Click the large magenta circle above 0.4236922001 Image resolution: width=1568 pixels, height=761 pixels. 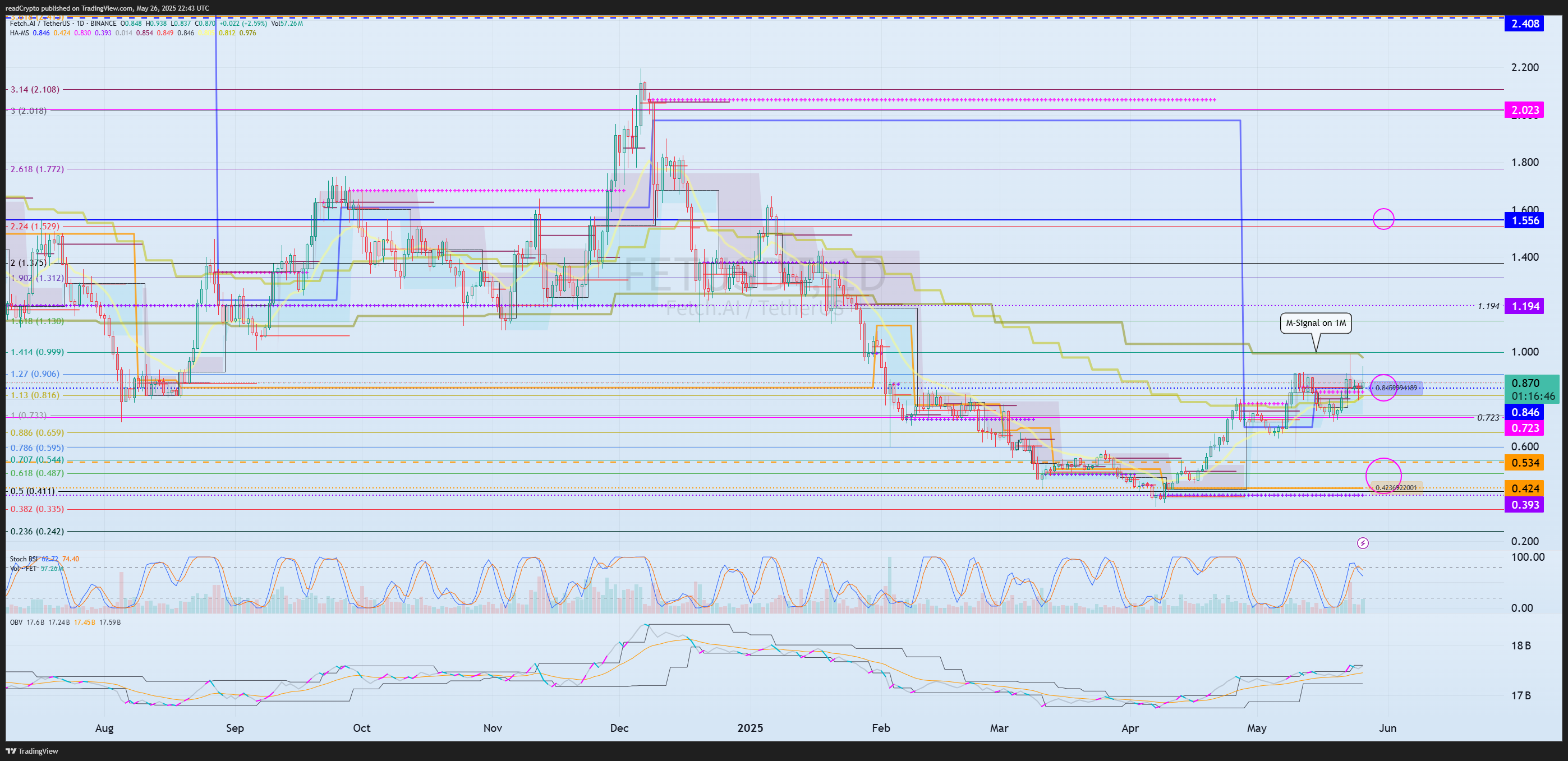coord(1383,475)
